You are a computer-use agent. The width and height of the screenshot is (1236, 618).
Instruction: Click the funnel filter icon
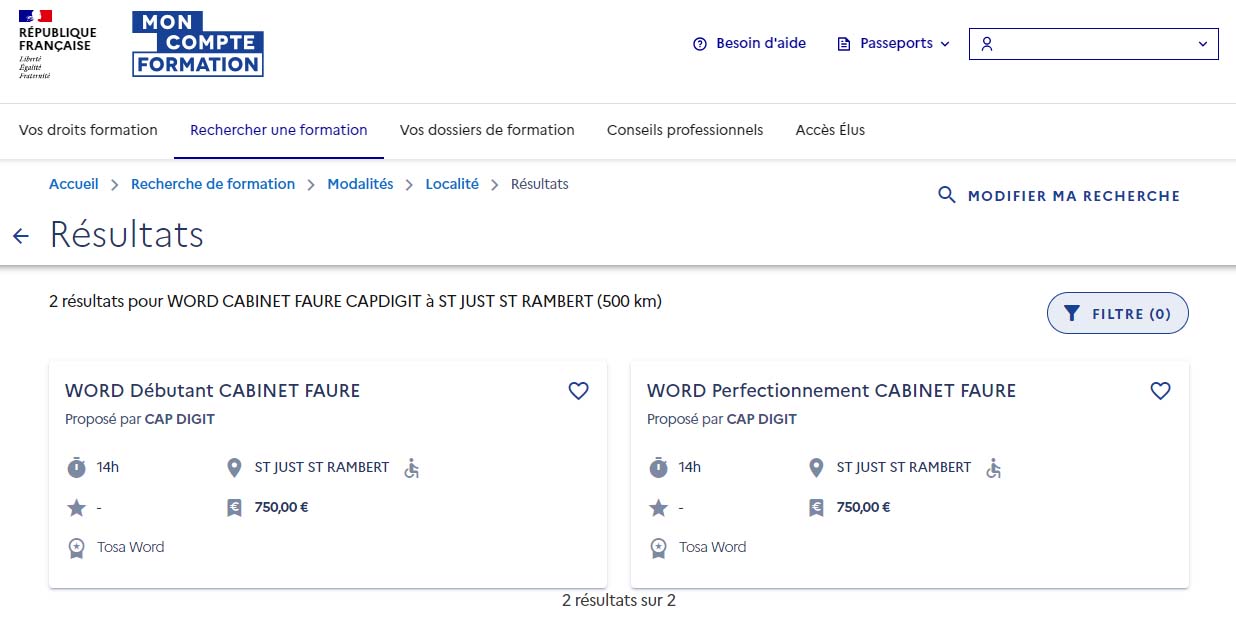[1072, 314]
